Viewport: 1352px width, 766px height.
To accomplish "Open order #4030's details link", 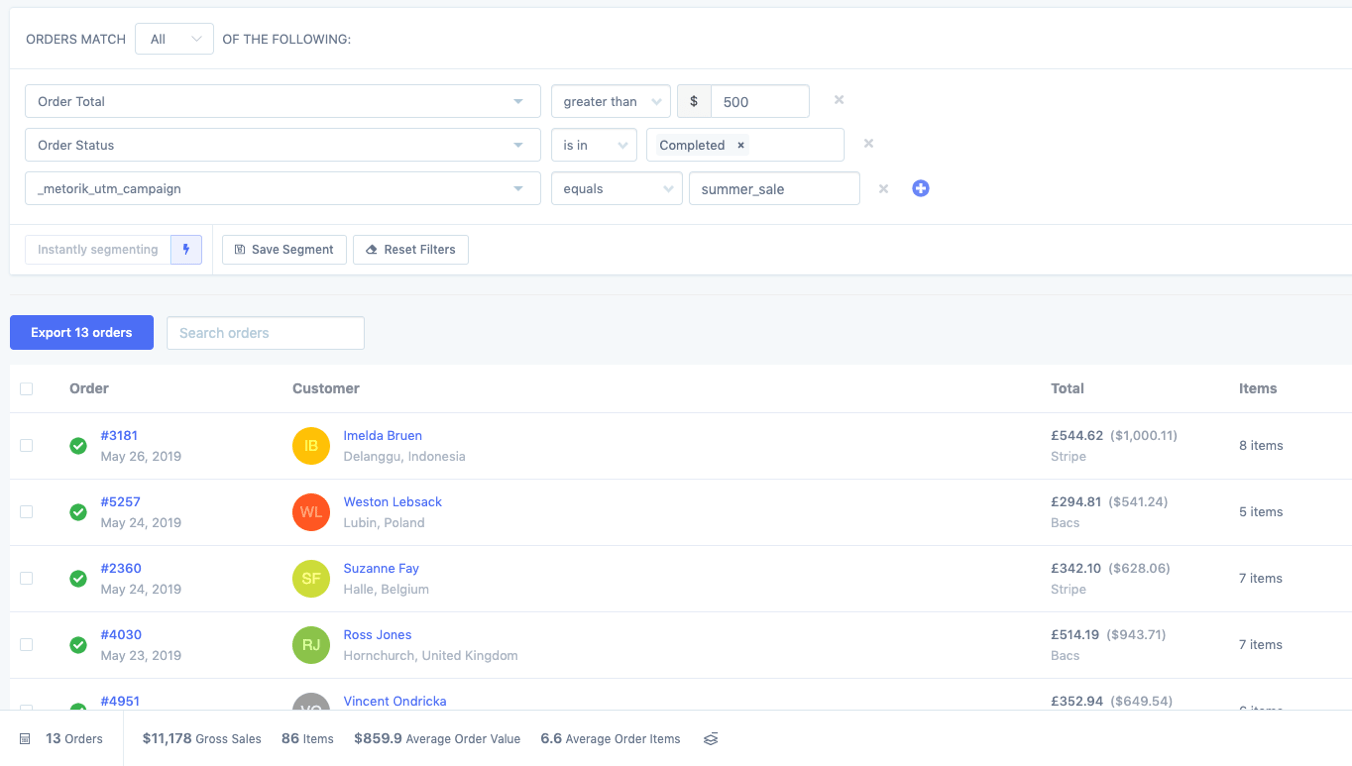I will (x=119, y=634).
